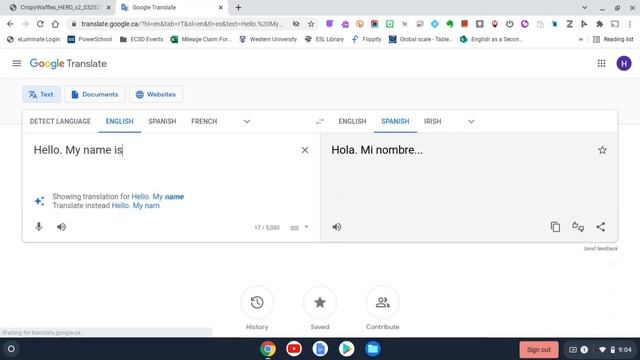Click the Sign out button
The width and height of the screenshot is (640, 360).
(539, 350)
